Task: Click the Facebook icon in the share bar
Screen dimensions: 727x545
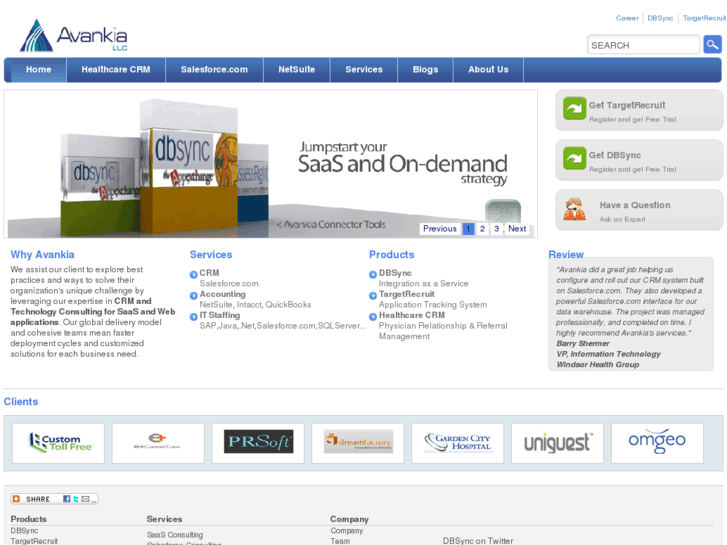Action: point(67,499)
